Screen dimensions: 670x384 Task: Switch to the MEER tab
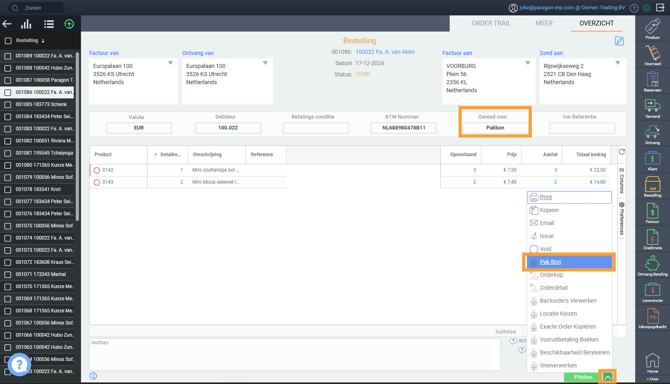coord(544,23)
